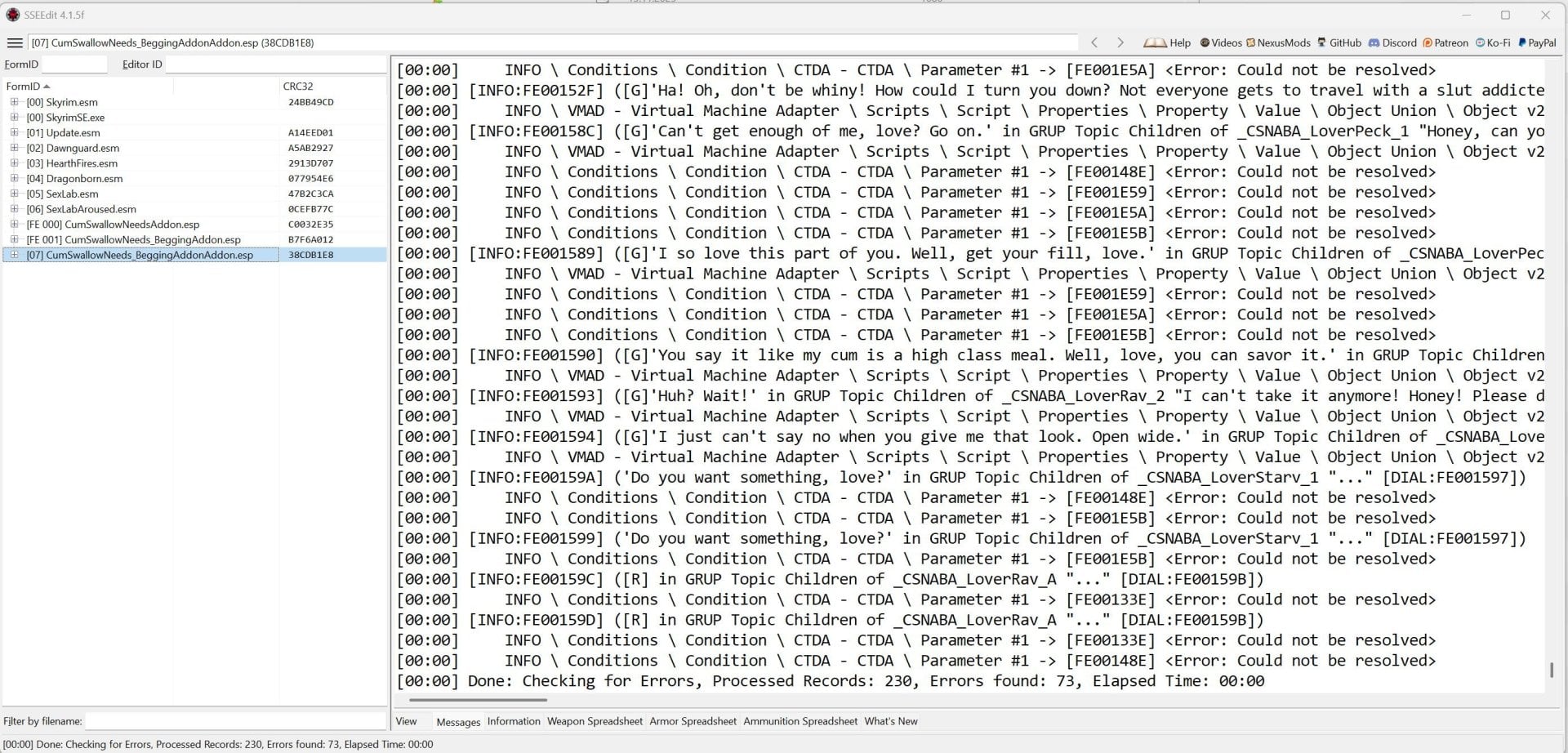Select the [07] CumSwallowNeeds_BeggingAddonAddon.esp row
The height and width of the screenshot is (753, 1568).
(x=194, y=255)
